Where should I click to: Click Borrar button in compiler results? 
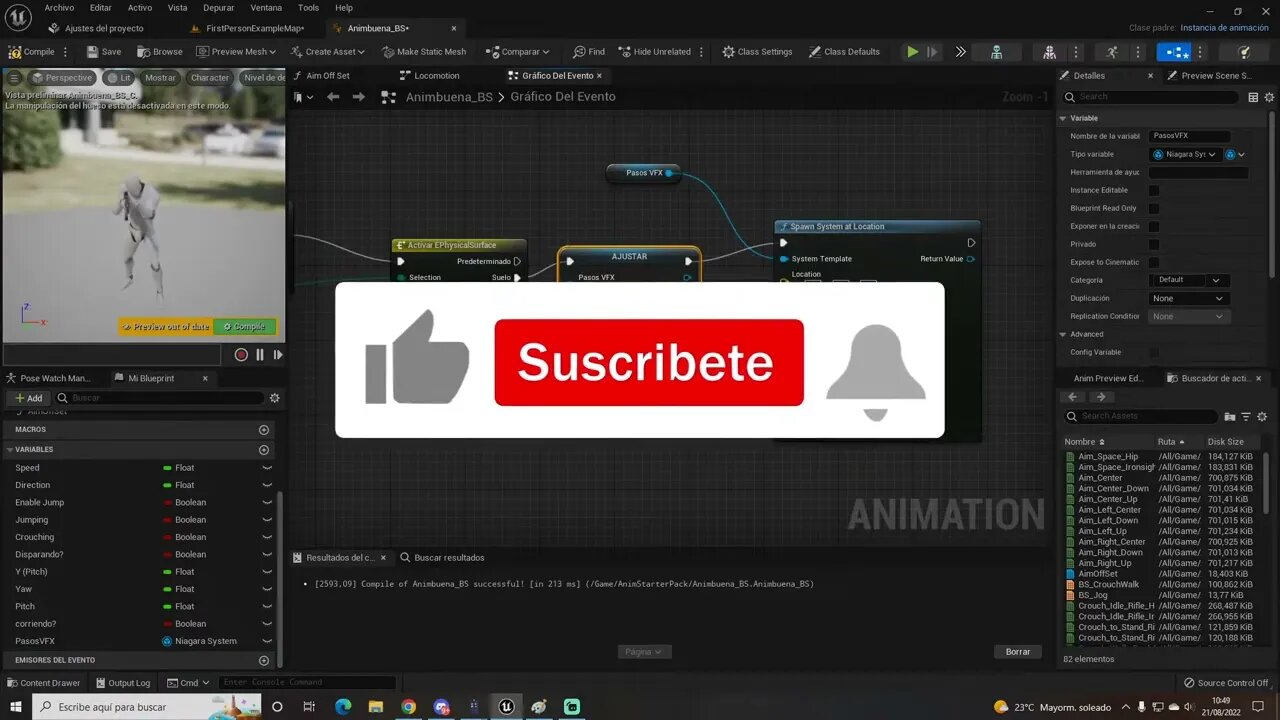point(1018,652)
